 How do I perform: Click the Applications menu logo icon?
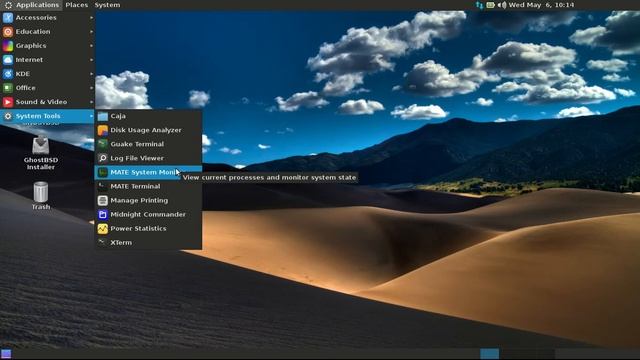pos(8,5)
